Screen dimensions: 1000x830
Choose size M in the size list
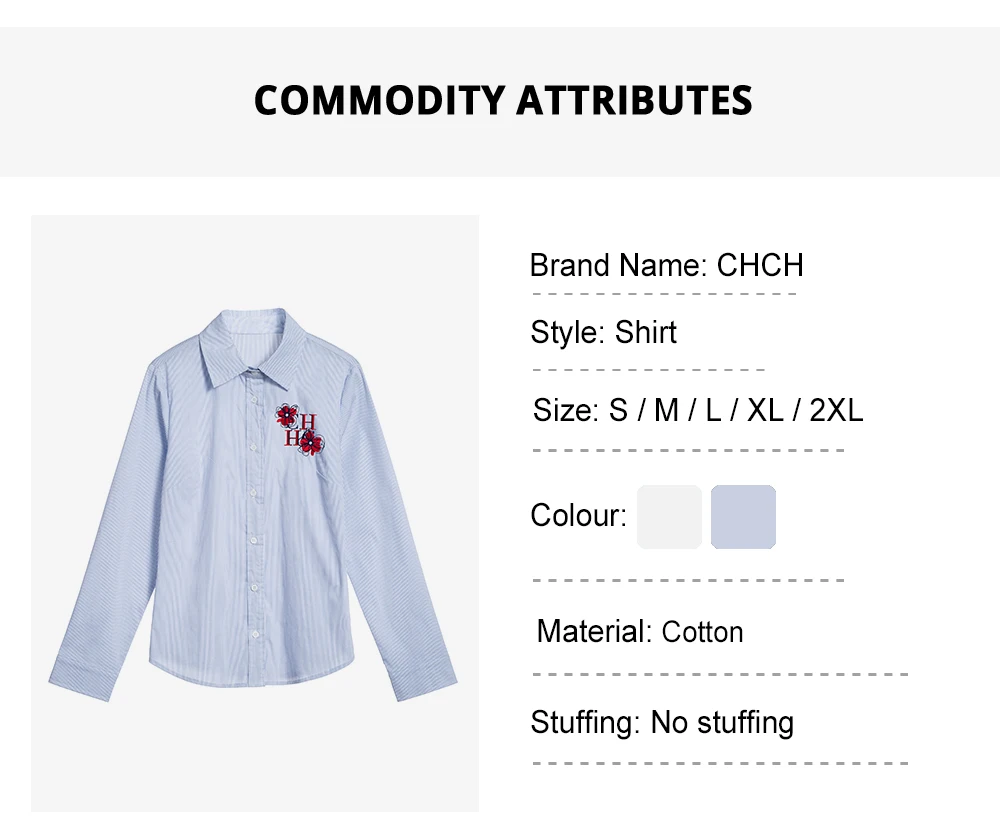[666, 410]
